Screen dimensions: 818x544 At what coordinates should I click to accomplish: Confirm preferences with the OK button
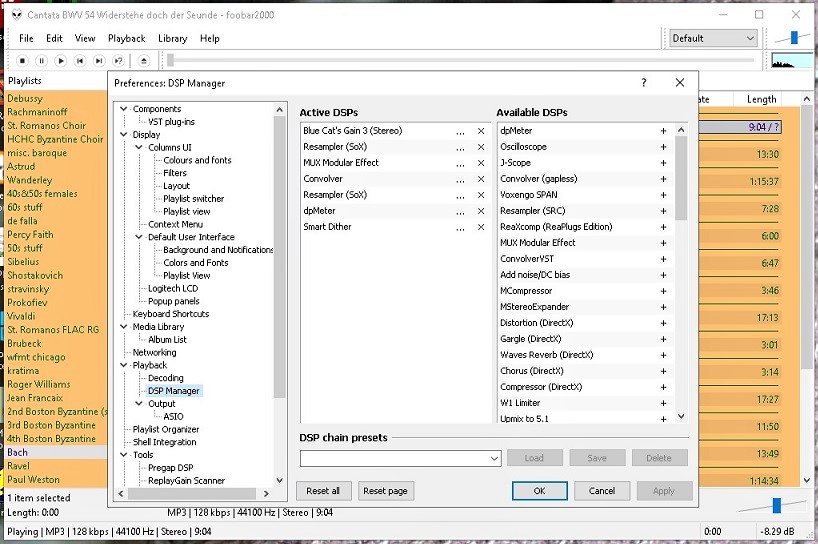coord(539,491)
